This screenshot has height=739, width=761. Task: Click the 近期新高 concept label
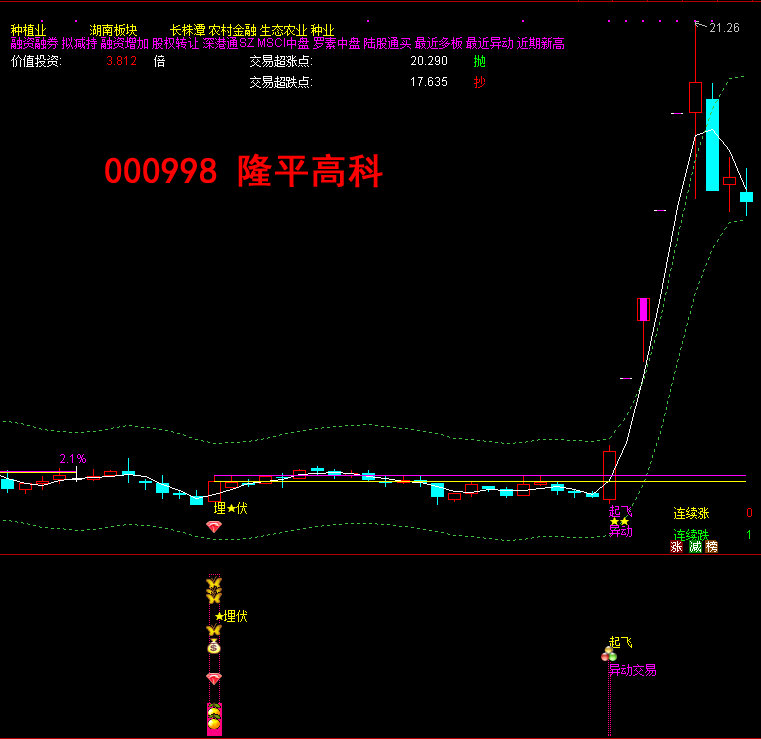tap(541, 44)
